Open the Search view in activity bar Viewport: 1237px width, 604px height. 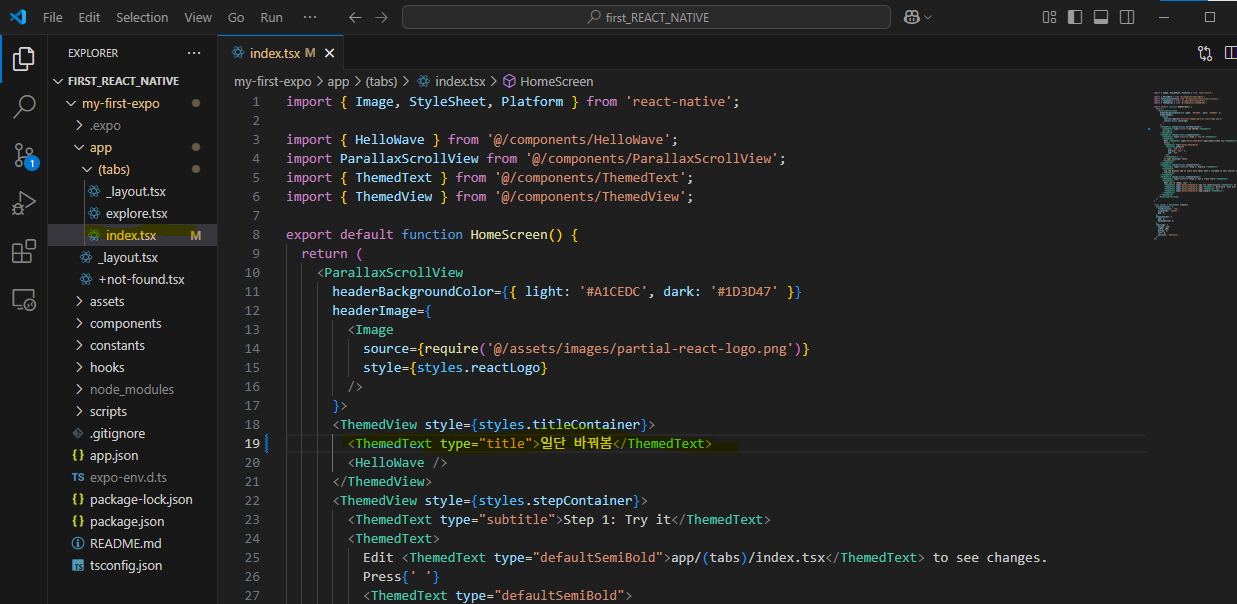click(x=24, y=107)
